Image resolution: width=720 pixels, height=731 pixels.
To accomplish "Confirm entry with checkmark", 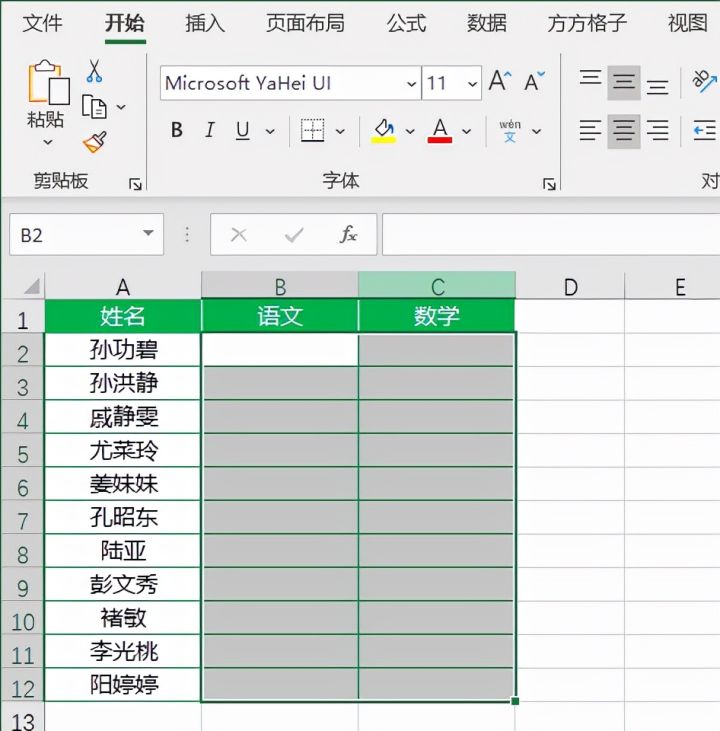I will 294,235.
